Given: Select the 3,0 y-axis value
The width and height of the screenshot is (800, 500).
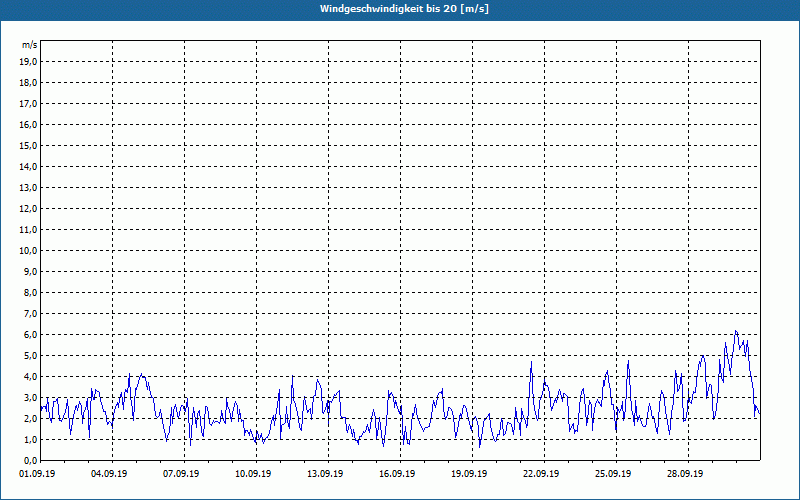Looking at the screenshot, I should pos(31,397).
